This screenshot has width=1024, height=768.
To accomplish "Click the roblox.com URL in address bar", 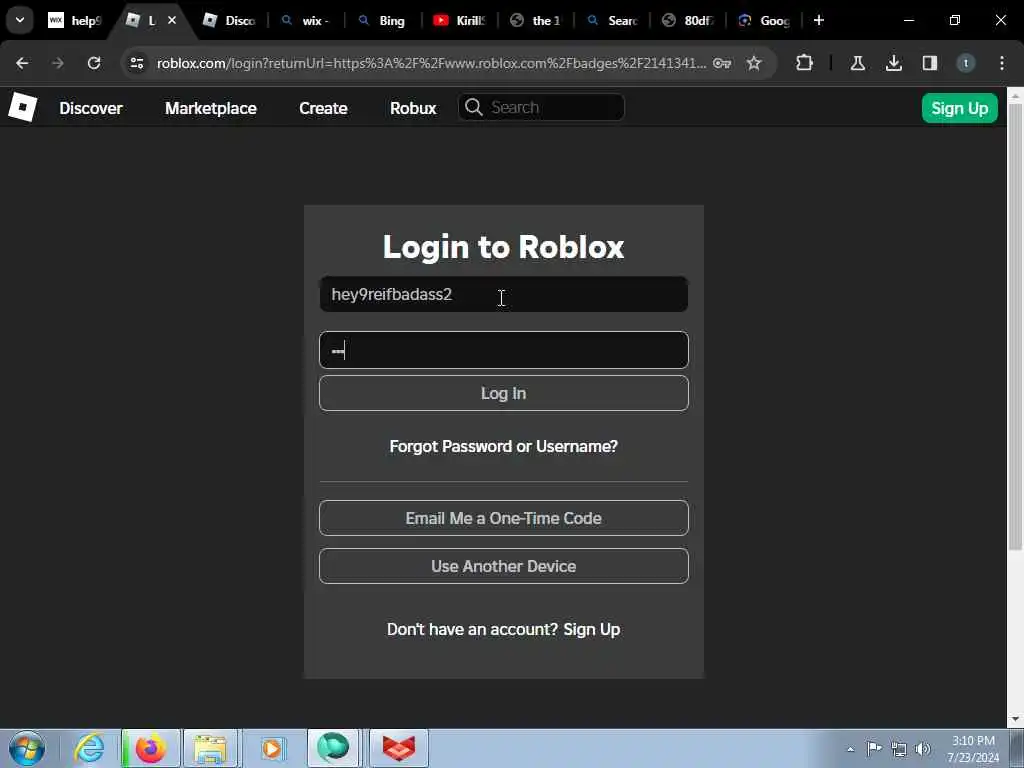I will (431, 63).
